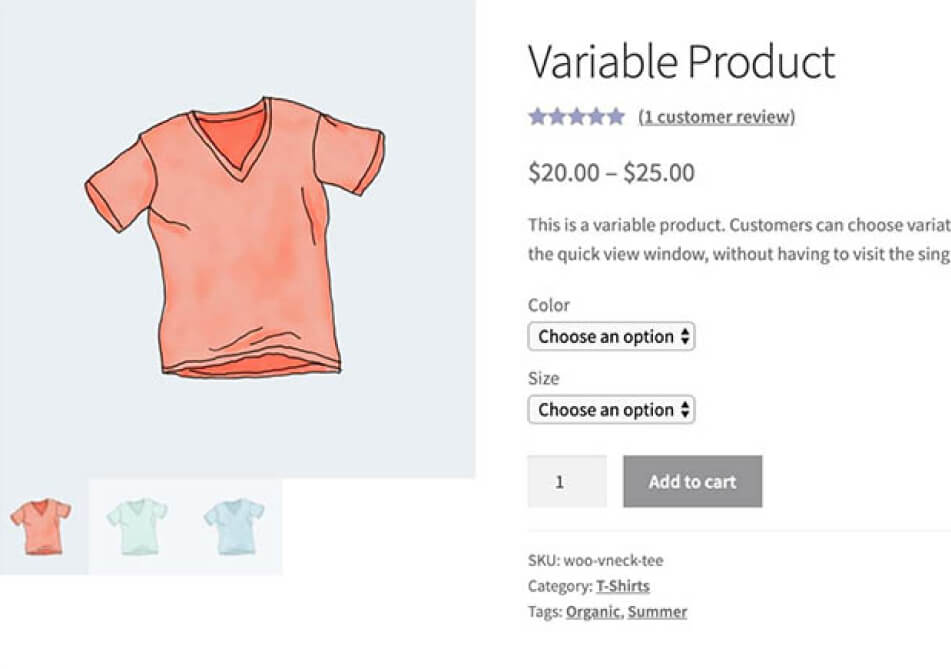Open the Color dropdown
951x669 pixels.
[x=611, y=337]
